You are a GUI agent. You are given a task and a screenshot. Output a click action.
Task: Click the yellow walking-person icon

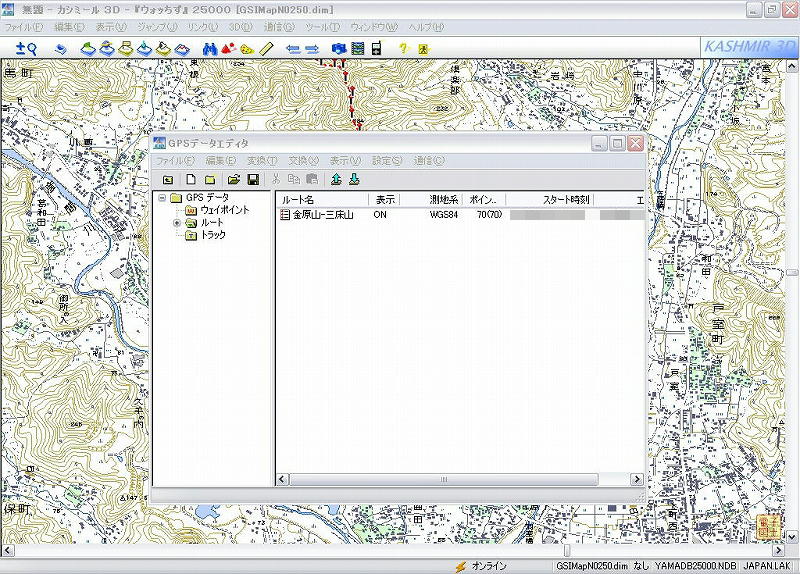pyautogui.click(x=423, y=49)
